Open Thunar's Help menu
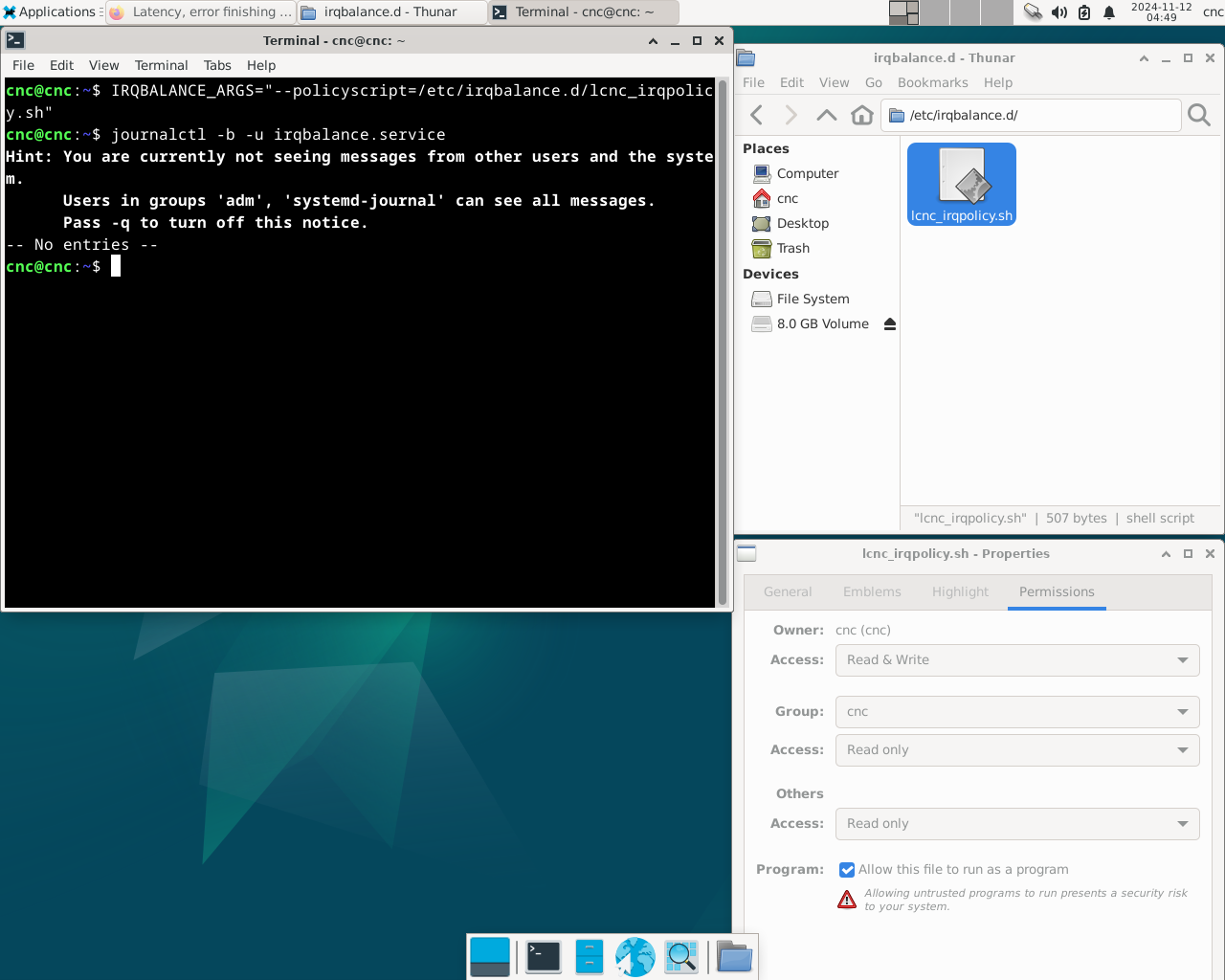Screen dimensions: 1225x980 [x=997, y=82]
